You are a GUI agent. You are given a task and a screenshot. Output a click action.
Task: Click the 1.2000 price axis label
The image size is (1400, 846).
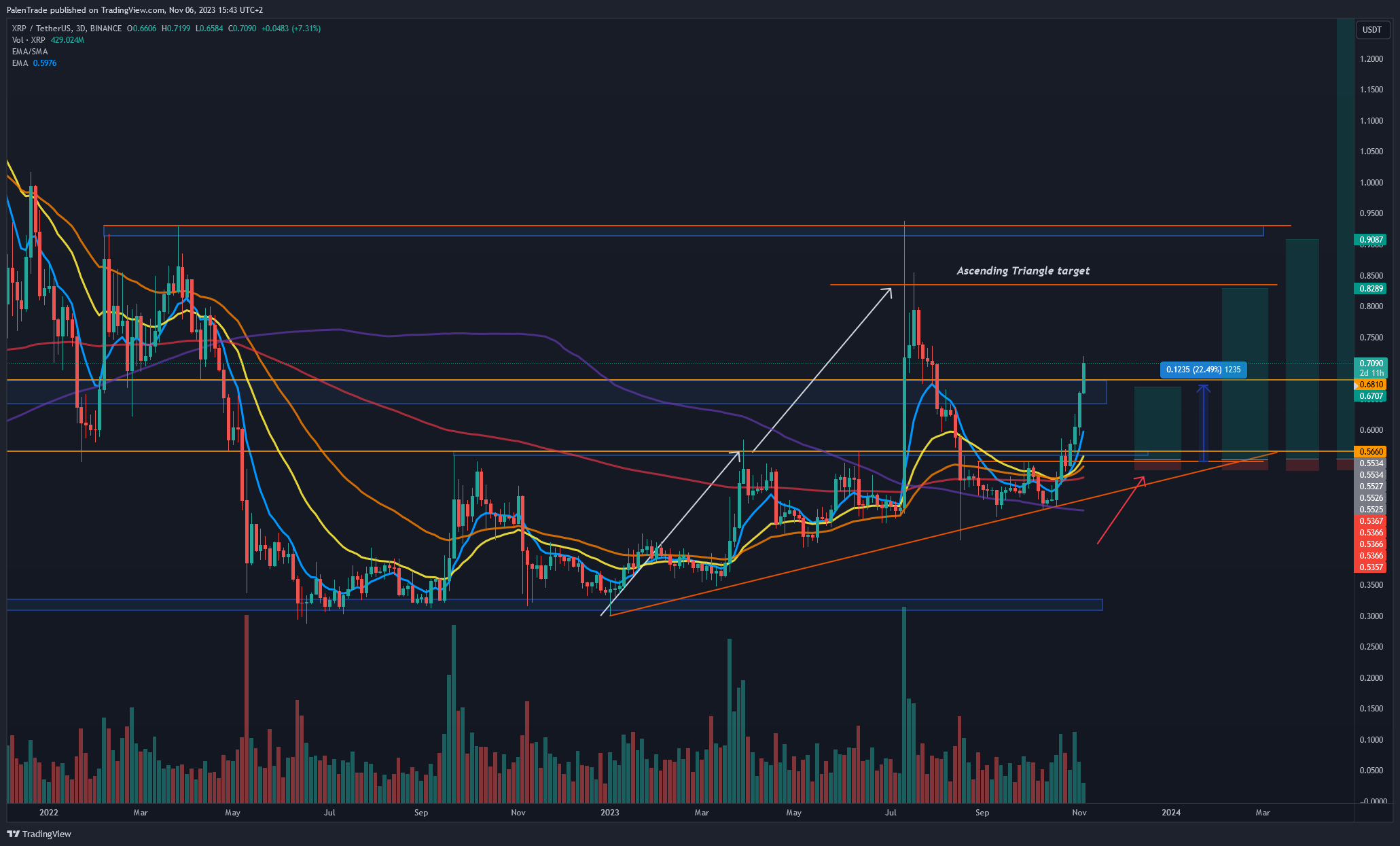[1371, 59]
